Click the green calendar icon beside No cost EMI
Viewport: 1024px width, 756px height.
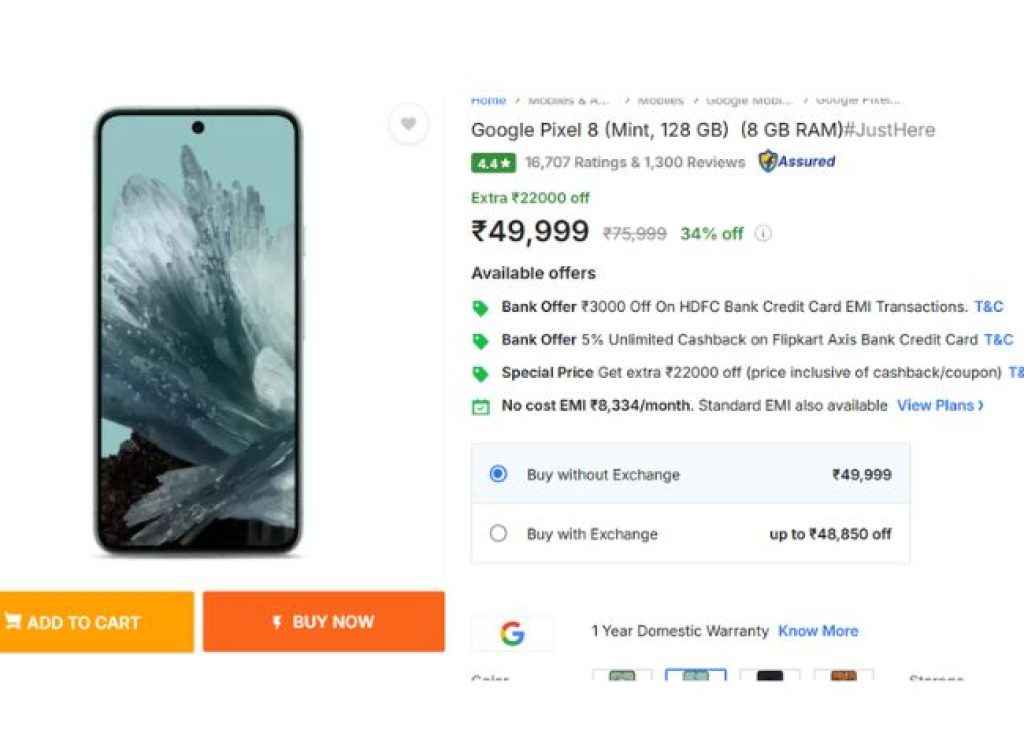481,406
